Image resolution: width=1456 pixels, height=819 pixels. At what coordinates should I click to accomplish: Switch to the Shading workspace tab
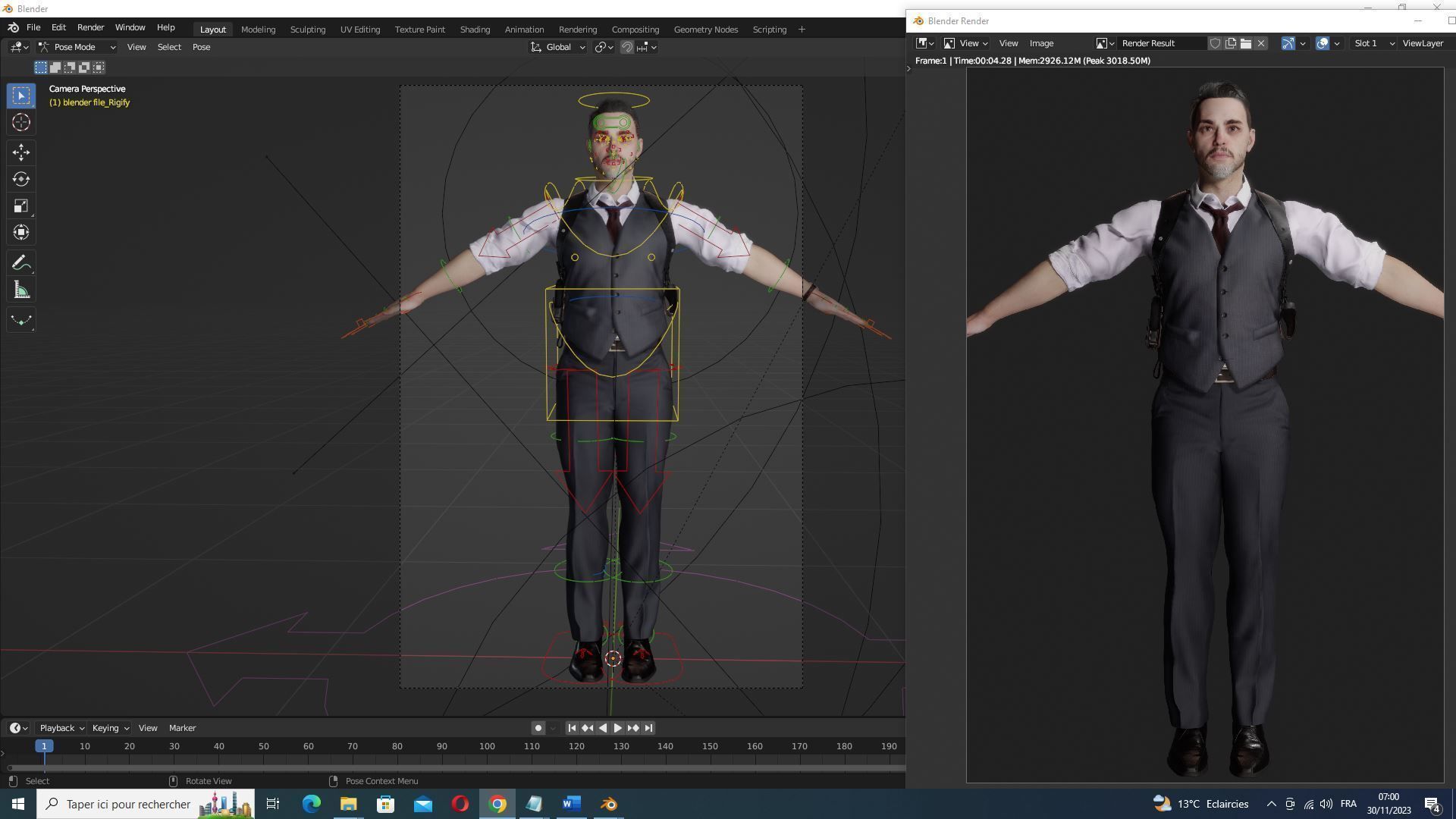click(x=475, y=30)
